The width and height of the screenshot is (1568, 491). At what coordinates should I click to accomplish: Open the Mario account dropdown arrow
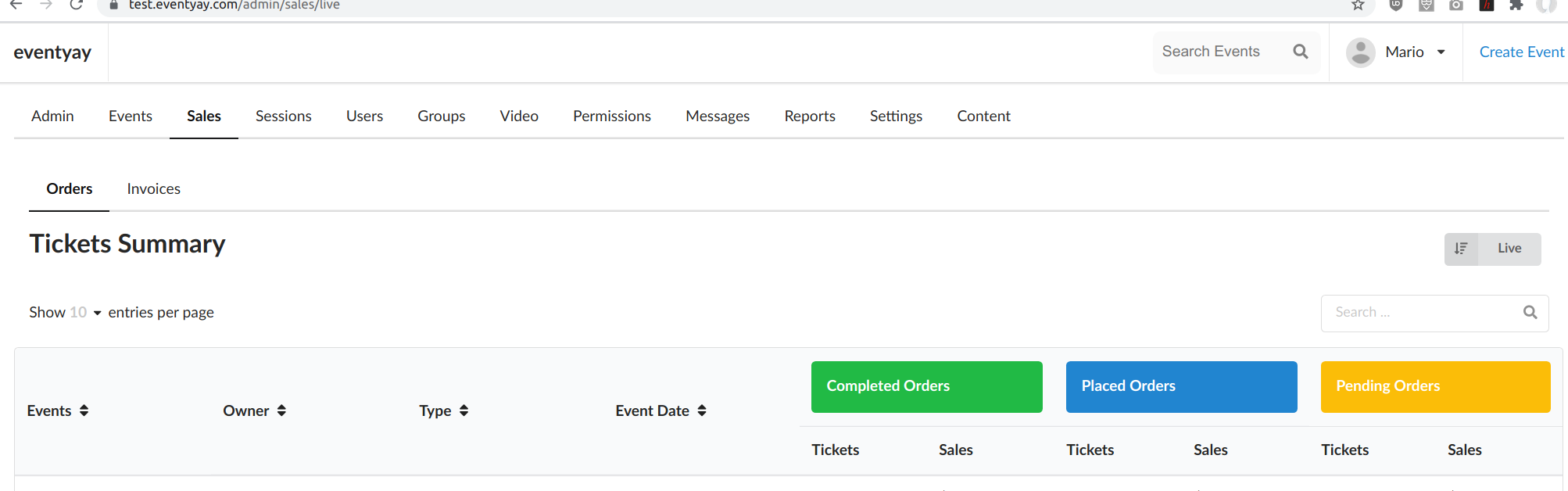click(x=1441, y=52)
